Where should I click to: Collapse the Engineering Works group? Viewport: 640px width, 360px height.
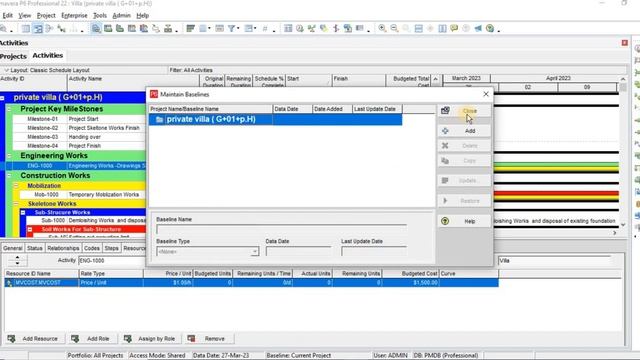pyautogui.click(x=9, y=156)
